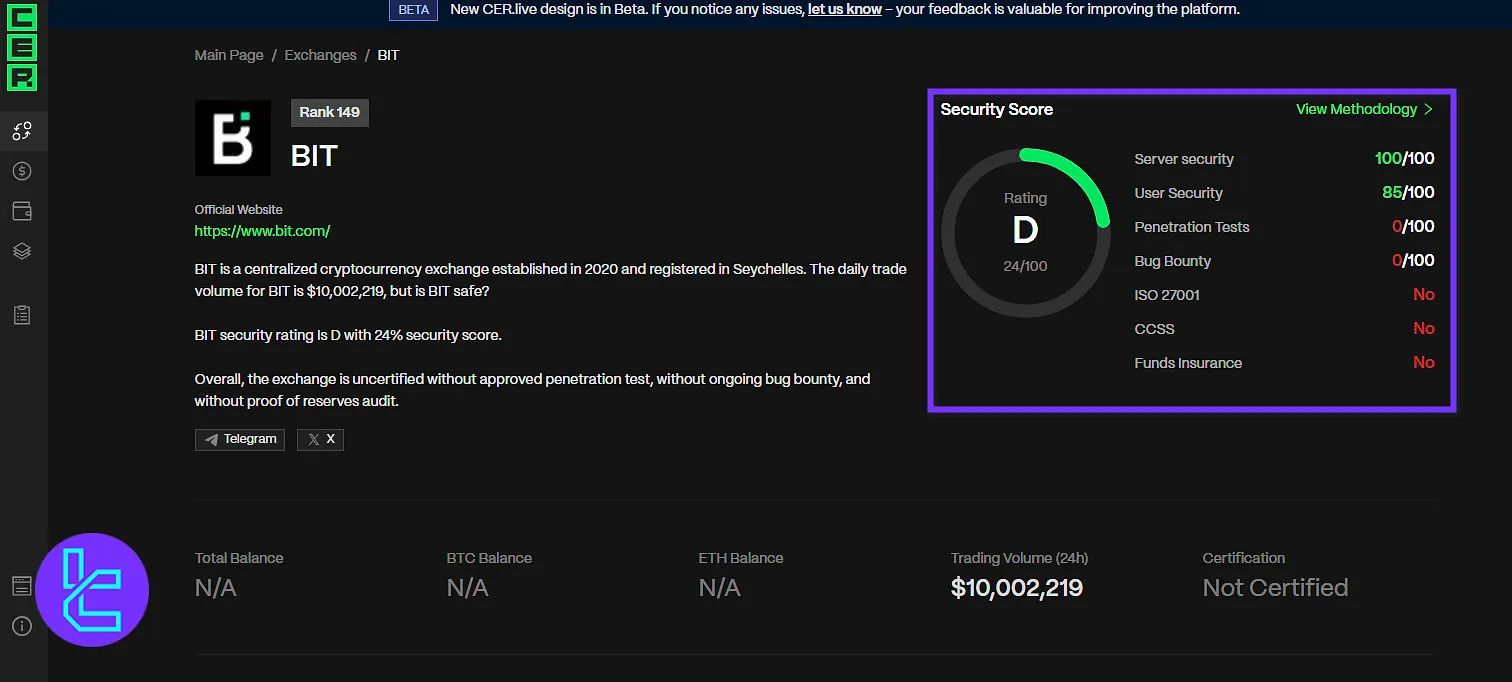Viewport: 1512px width, 682px height.
Task: Click the chevron next to View Methodology
Action: tap(1429, 109)
